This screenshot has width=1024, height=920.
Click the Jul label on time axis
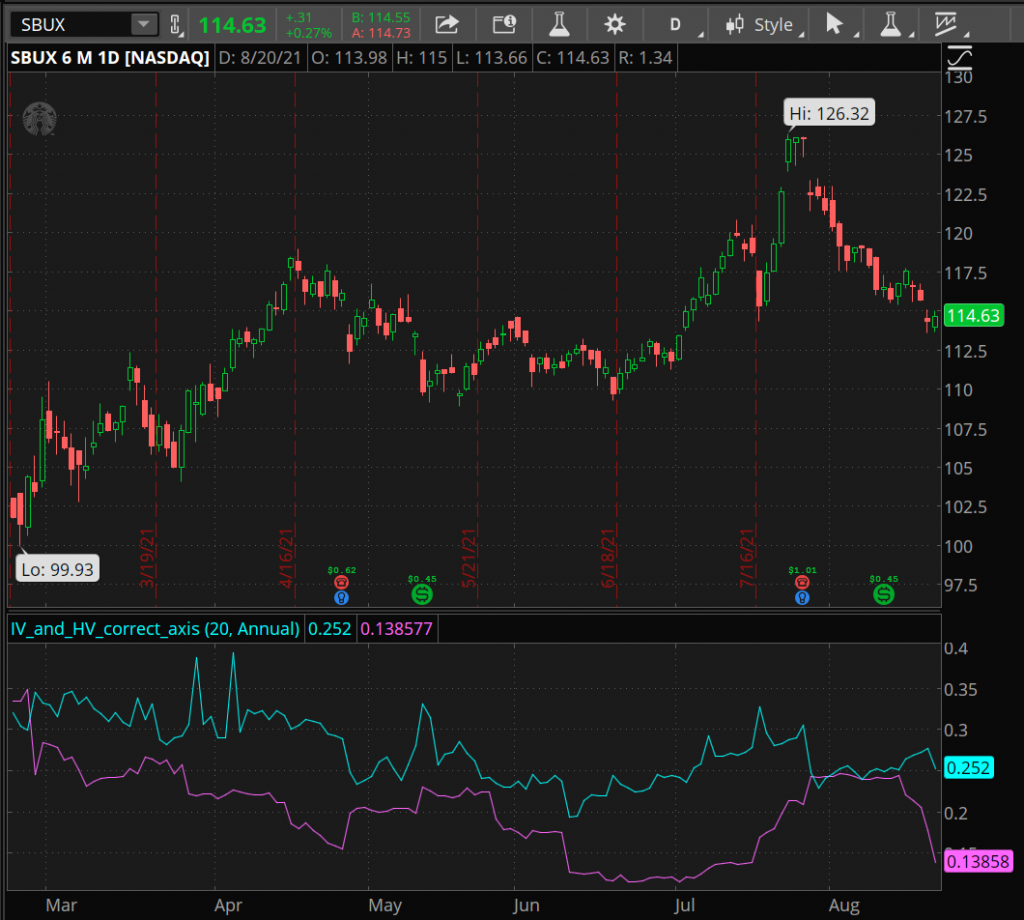coord(684,906)
